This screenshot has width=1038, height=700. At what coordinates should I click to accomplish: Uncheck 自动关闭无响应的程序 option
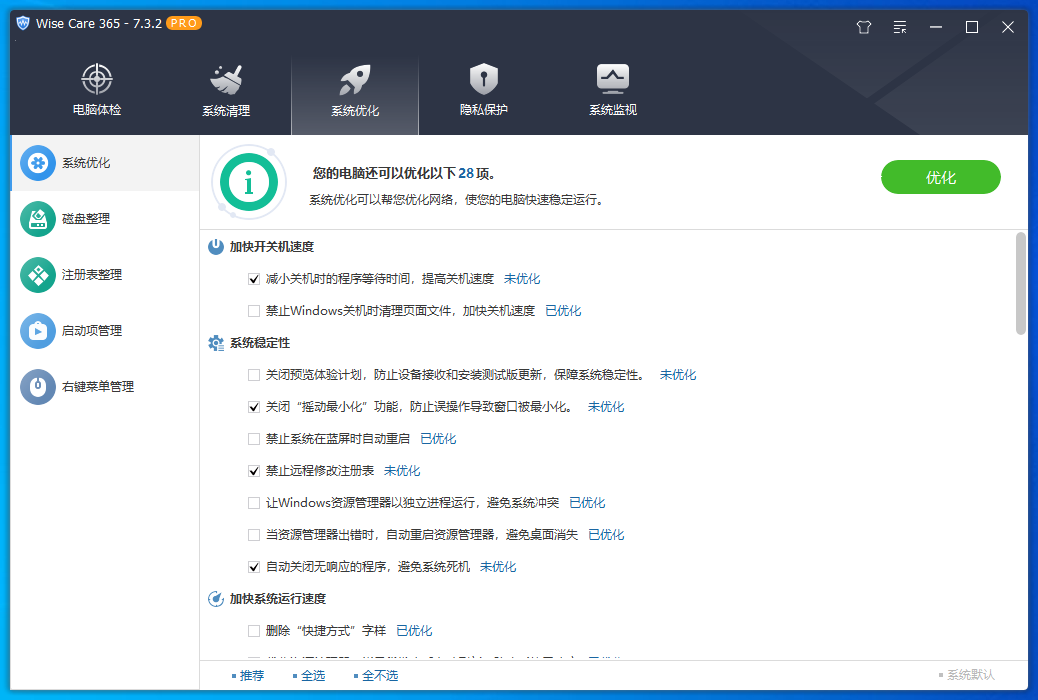click(255, 566)
